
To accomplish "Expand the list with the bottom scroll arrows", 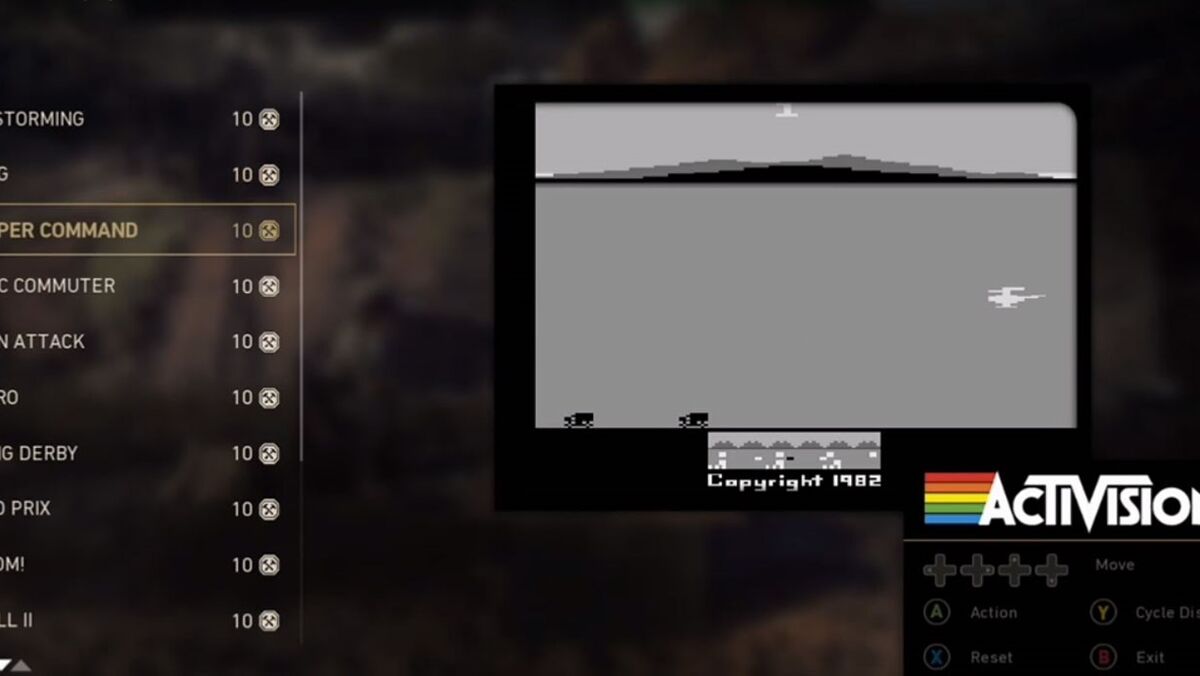I will point(15,665).
